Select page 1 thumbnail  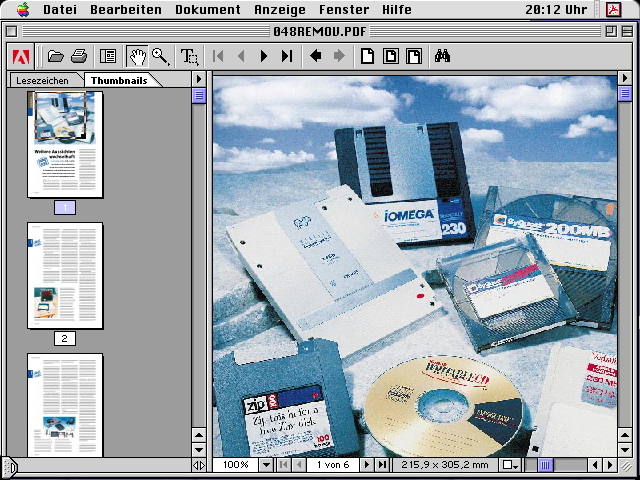pos(65,144)
